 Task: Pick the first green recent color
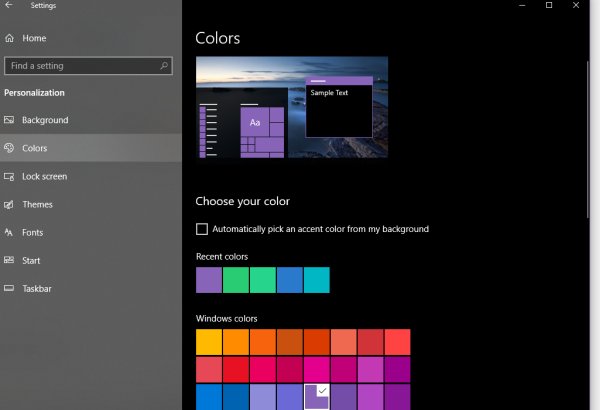tap(236, 280)
